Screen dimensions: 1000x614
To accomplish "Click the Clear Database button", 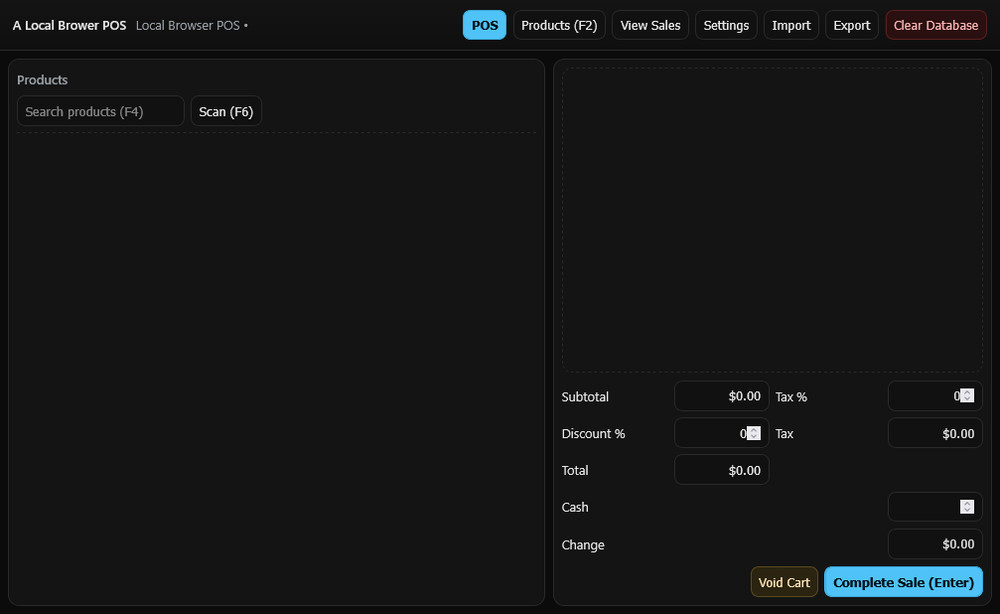I will pos(935,24).
